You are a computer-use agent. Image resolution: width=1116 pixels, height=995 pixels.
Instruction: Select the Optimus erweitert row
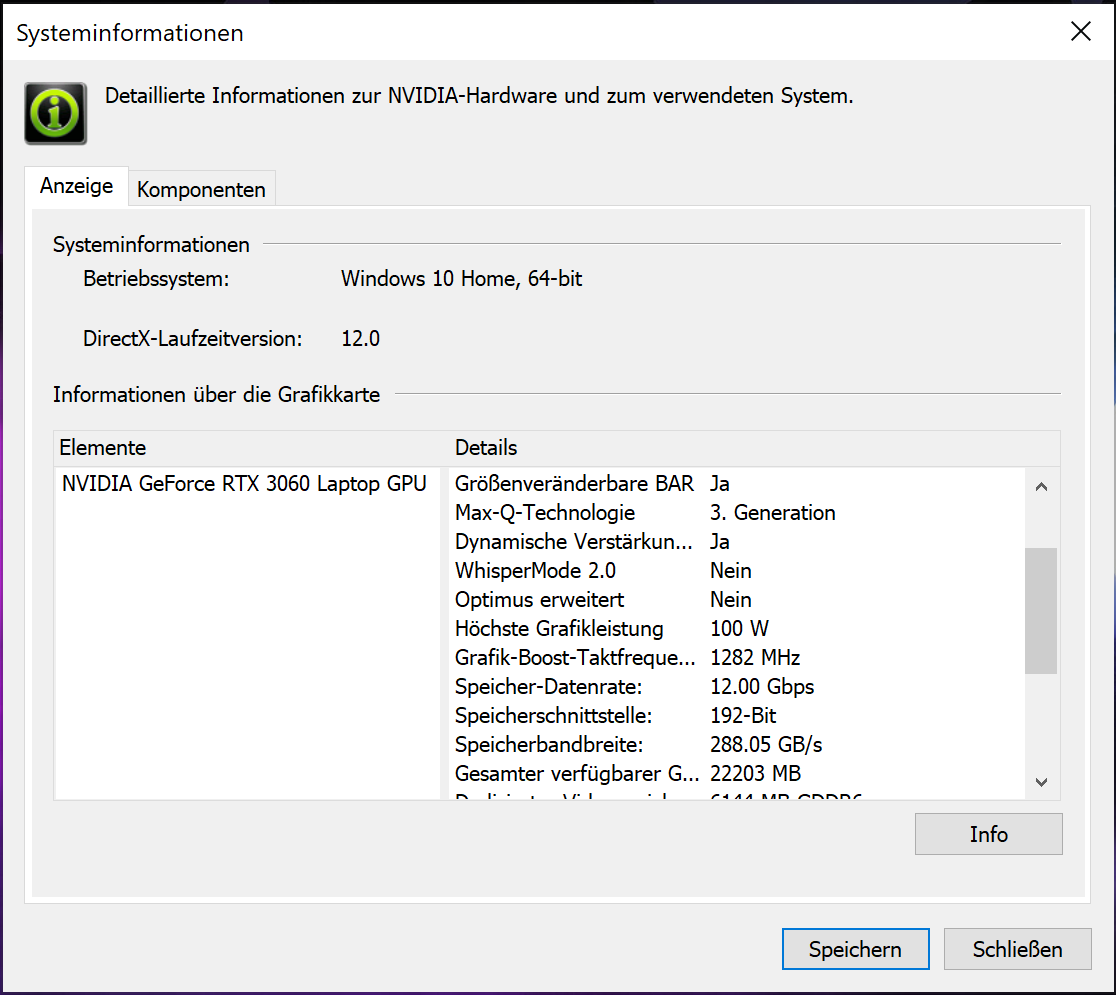coord(539,600)
